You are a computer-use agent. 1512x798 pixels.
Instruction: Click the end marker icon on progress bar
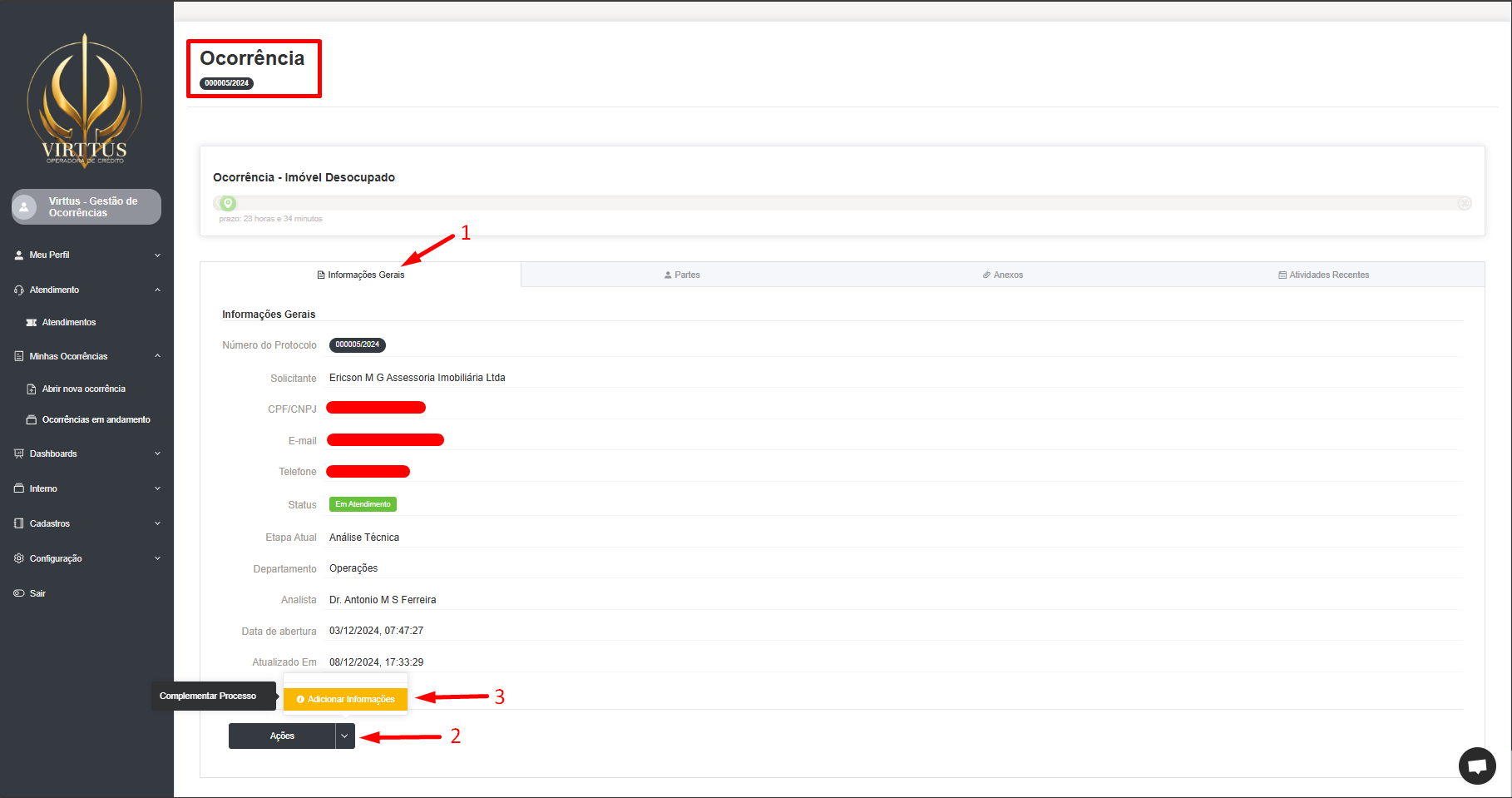point(1464,204)
